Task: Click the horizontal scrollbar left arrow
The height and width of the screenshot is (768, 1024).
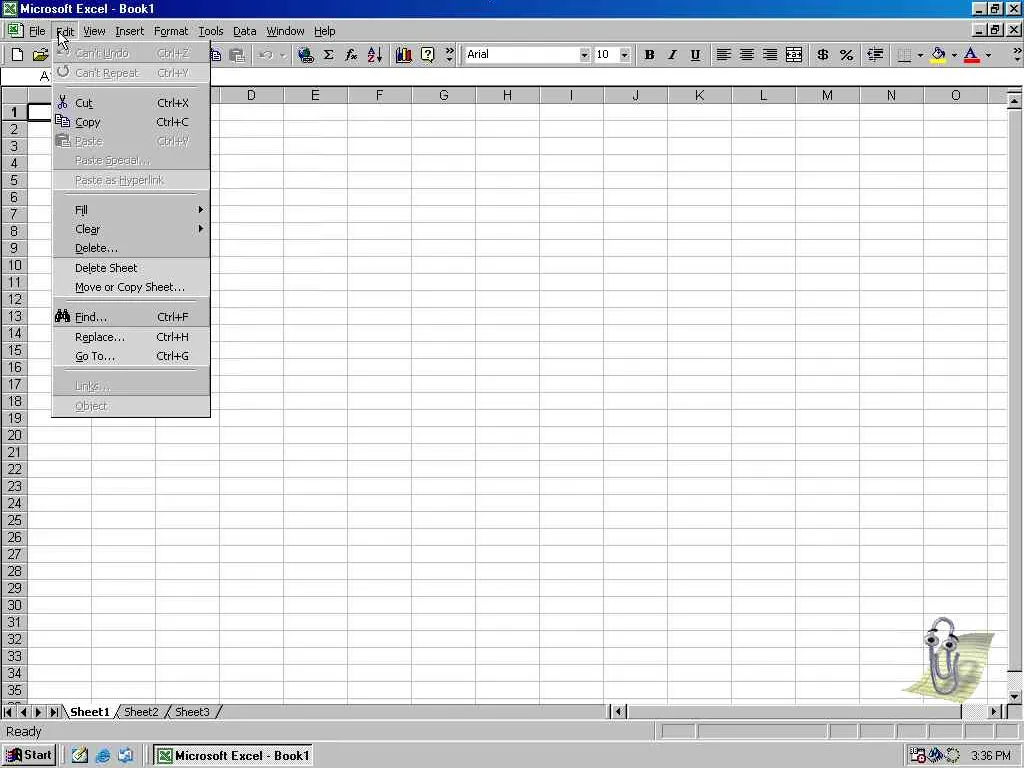Action: (x=618, y=712)
